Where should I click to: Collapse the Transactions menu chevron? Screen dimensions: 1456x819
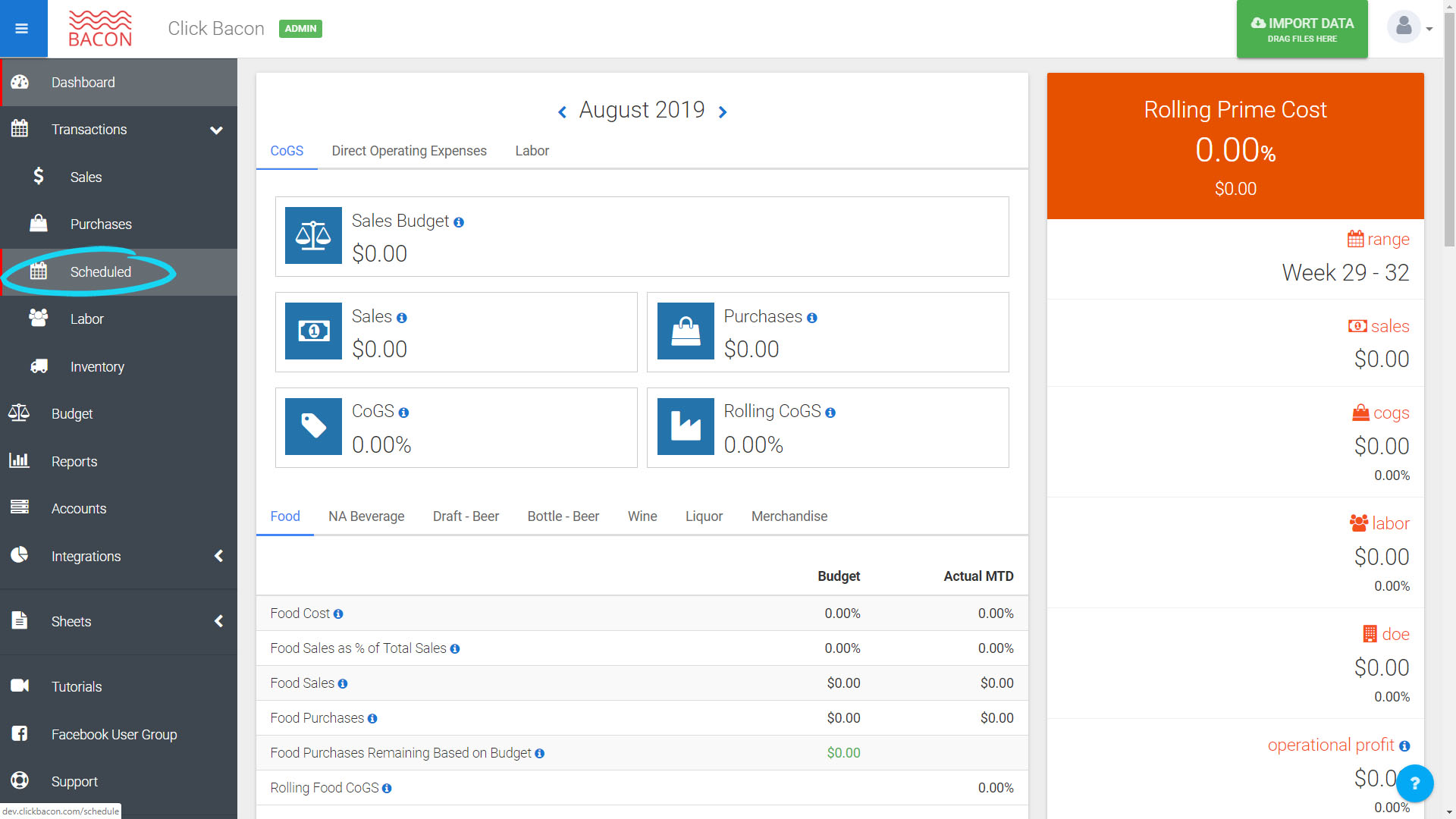pyautogui.click(x=216, y=130)
